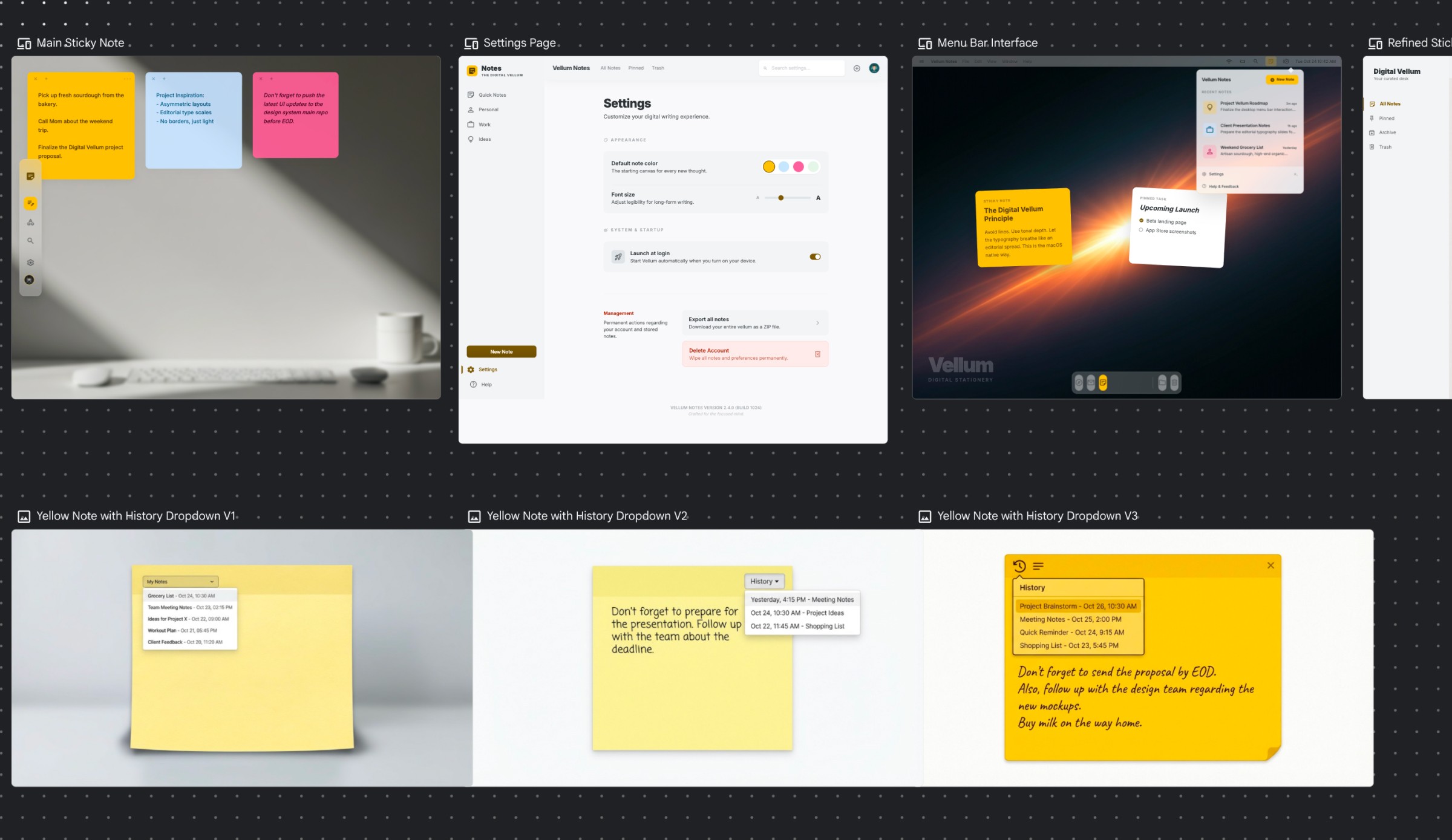
Task: Choose the light blue default note color
Action: tap(783, 167)
